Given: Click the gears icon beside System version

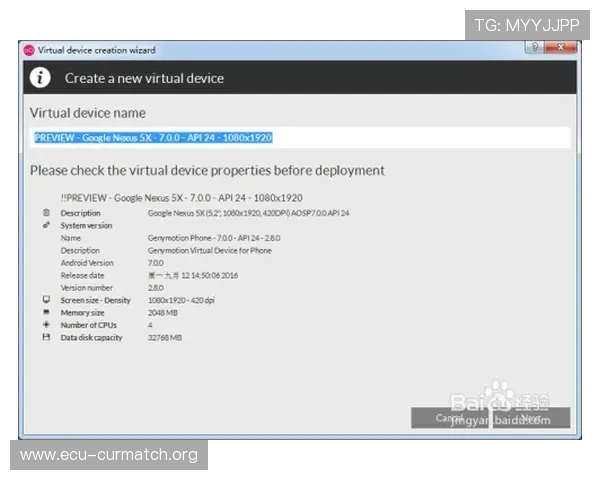Looking at the screenshot, I should [46, 225].
